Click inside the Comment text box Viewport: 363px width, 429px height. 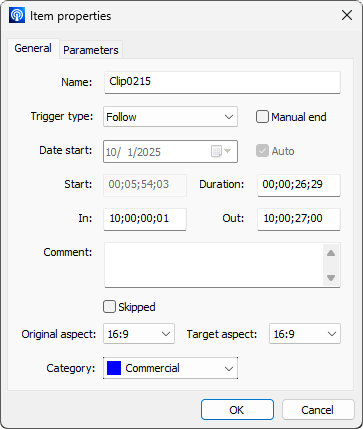(x=214, y=265)
